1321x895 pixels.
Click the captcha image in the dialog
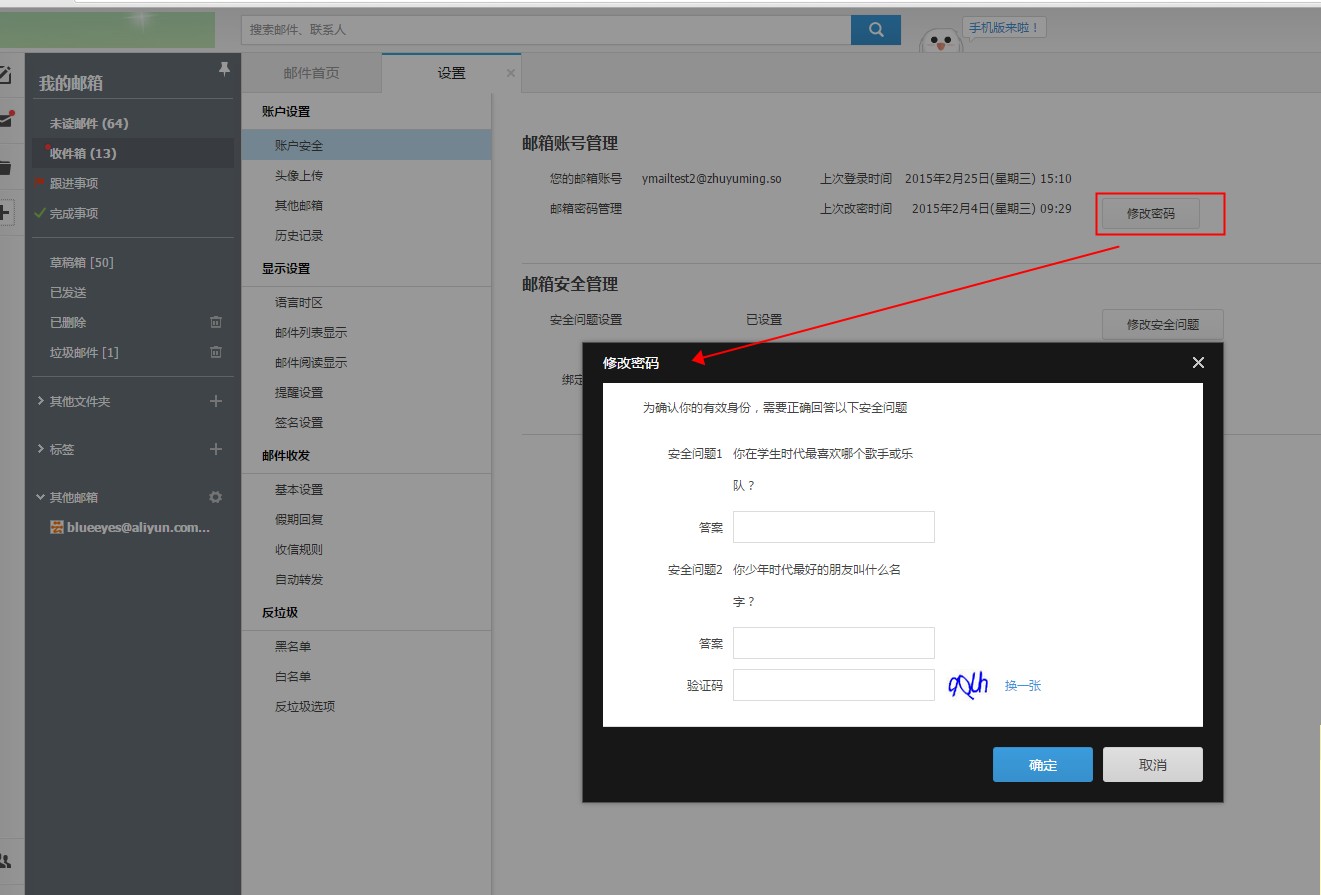pos(968,685)
